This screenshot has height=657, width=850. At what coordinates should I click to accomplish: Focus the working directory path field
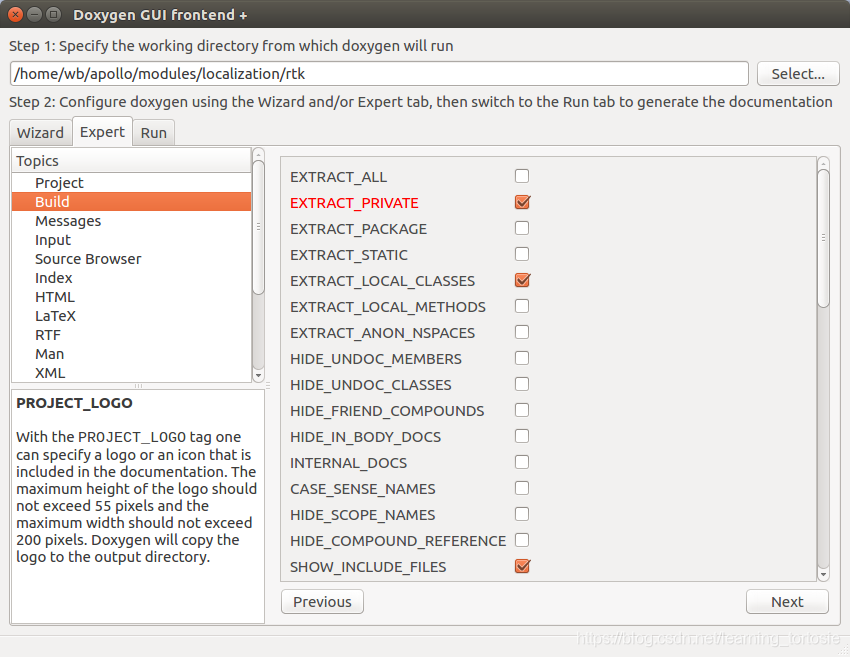tap(379, 74)
